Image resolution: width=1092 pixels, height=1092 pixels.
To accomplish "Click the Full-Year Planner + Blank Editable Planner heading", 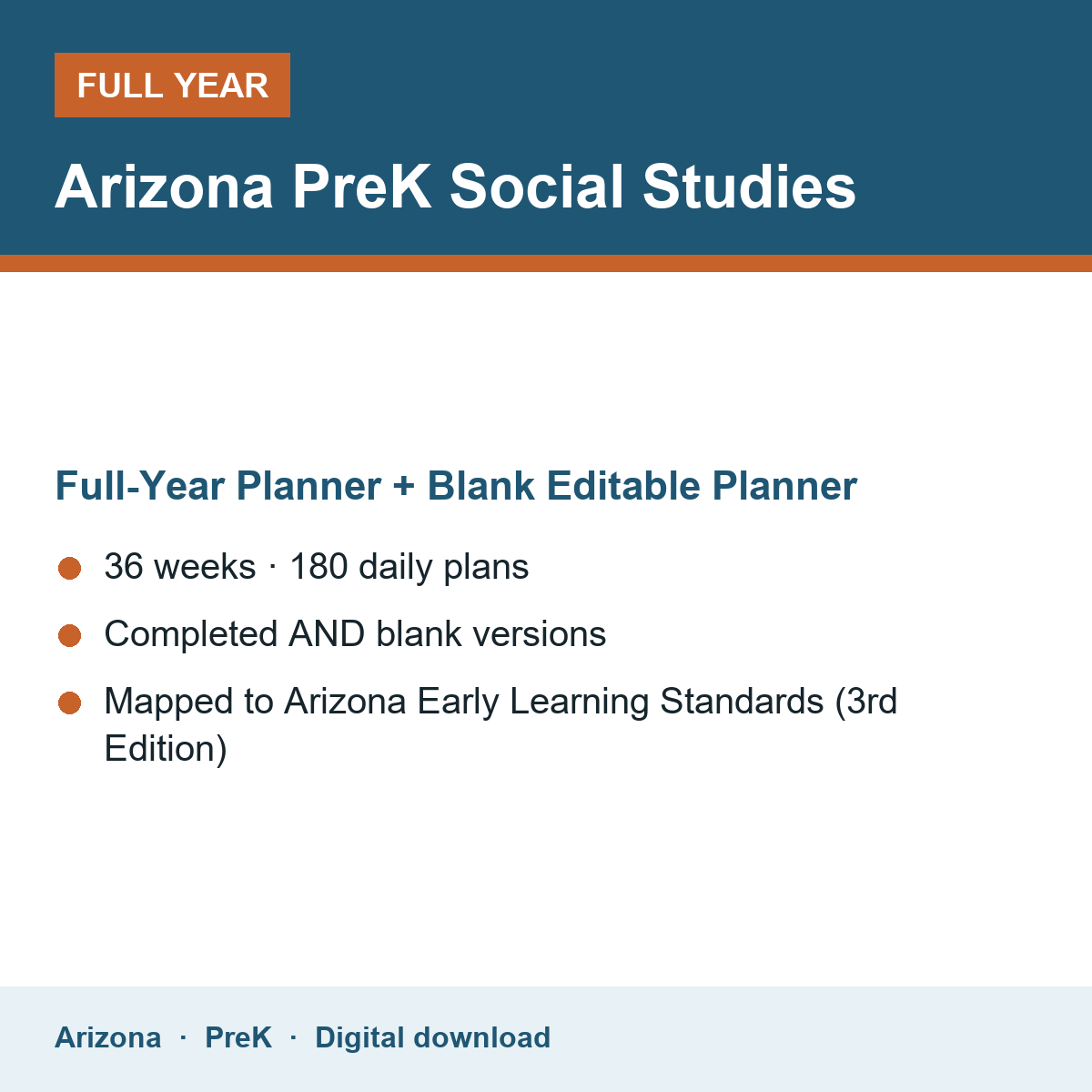I will click(x=456, y=486).
